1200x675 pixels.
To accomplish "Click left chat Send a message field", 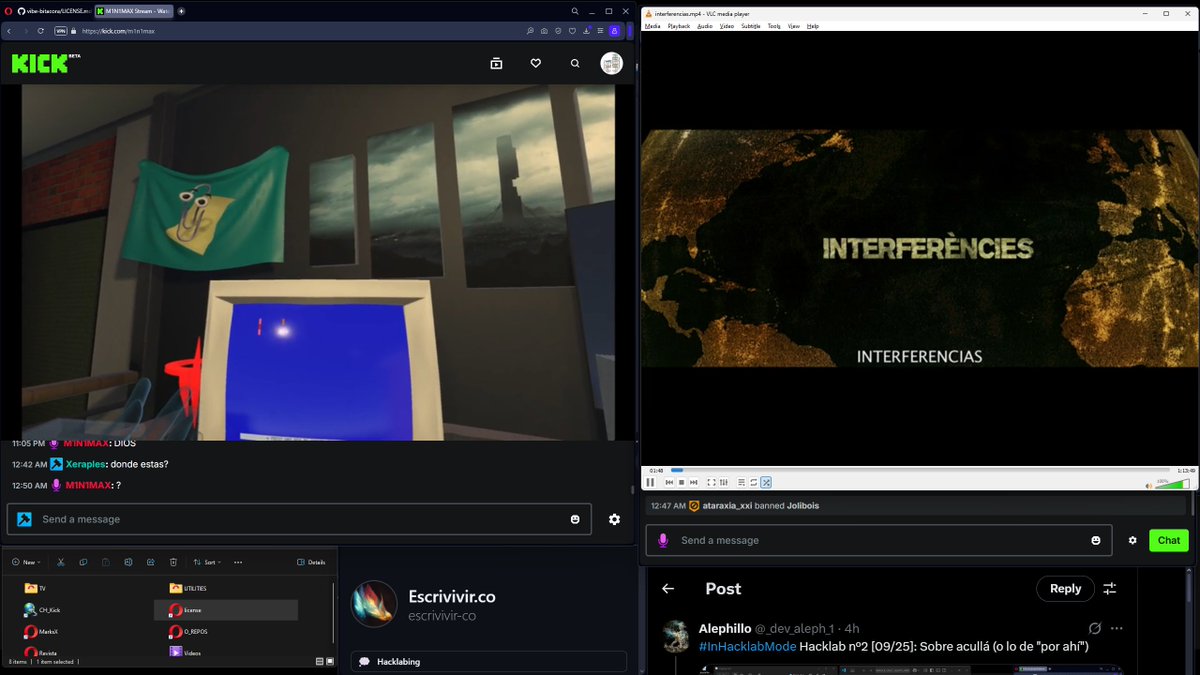I will point(299,519).
